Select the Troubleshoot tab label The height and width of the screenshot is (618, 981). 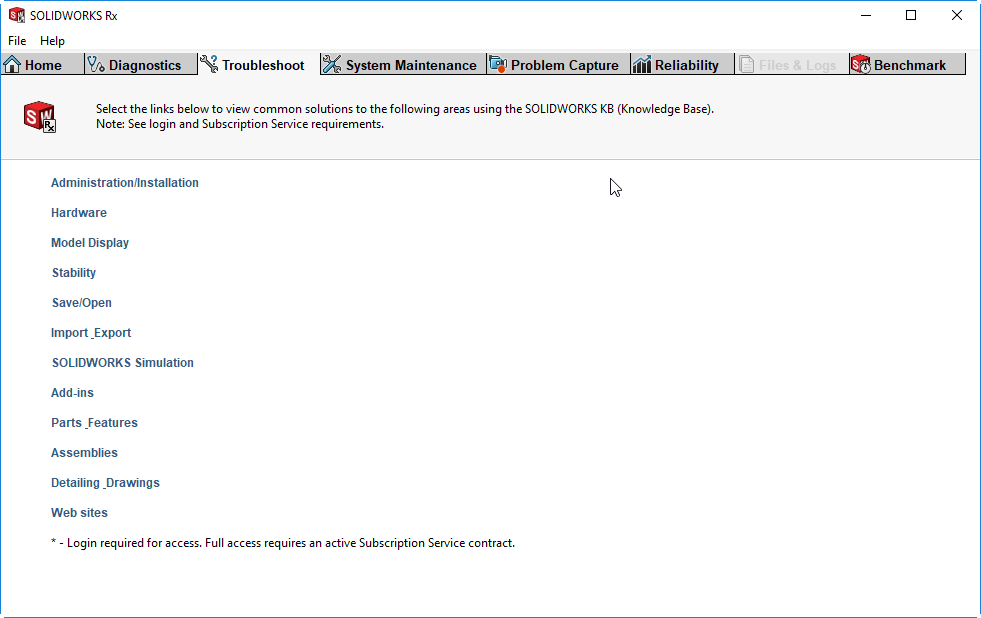pos(263,65)
